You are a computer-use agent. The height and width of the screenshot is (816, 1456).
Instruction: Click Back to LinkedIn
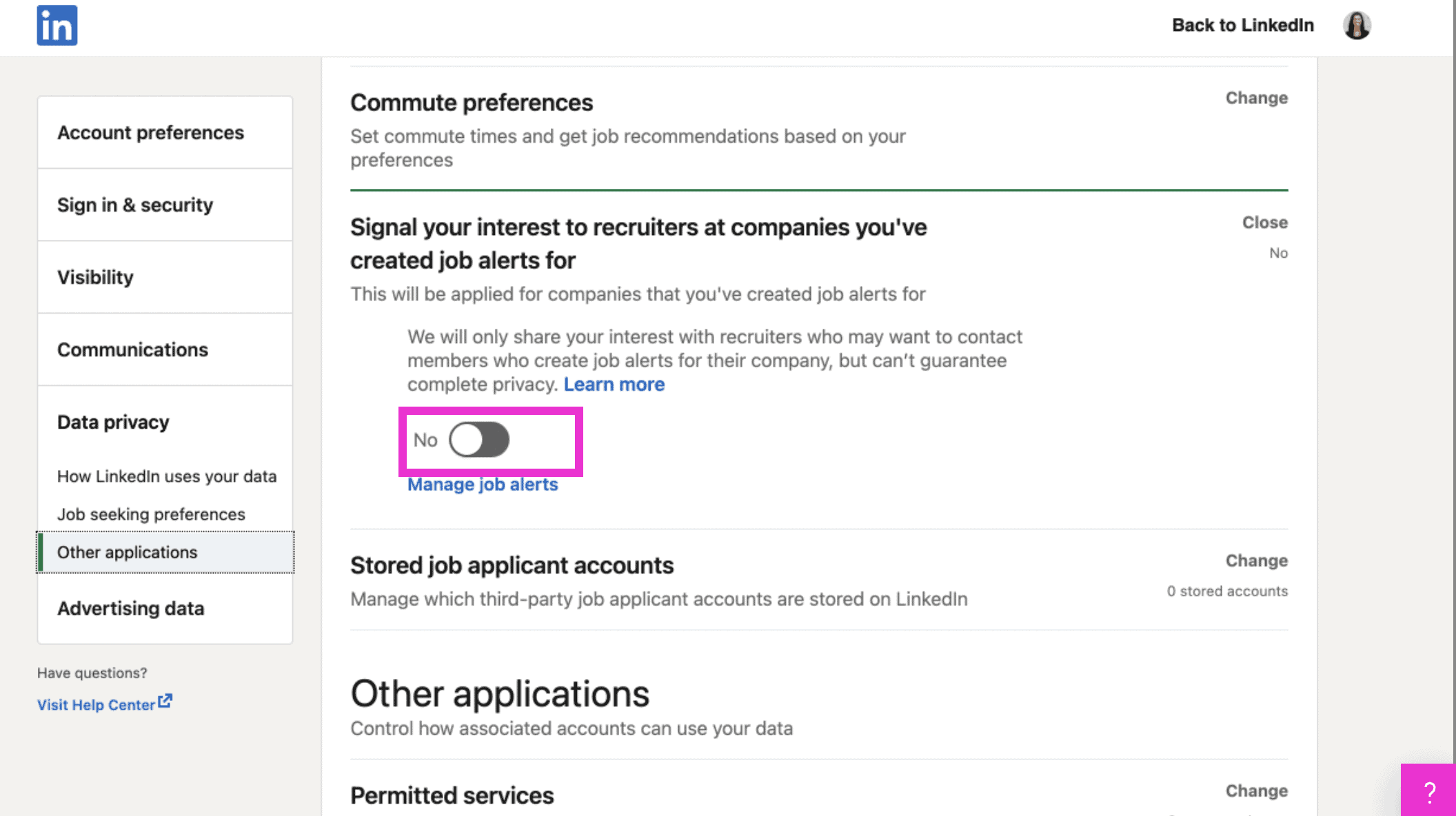(1242, 25)
